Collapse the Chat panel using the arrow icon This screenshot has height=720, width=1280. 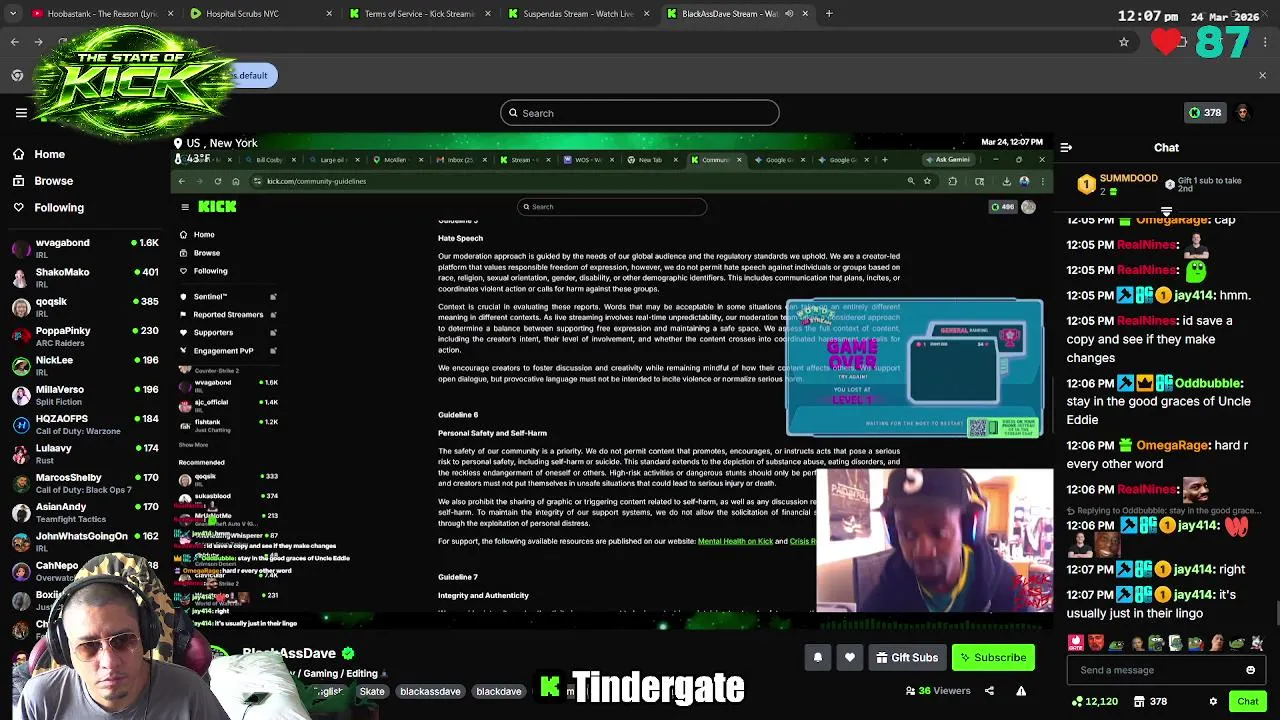[1066, 147]
